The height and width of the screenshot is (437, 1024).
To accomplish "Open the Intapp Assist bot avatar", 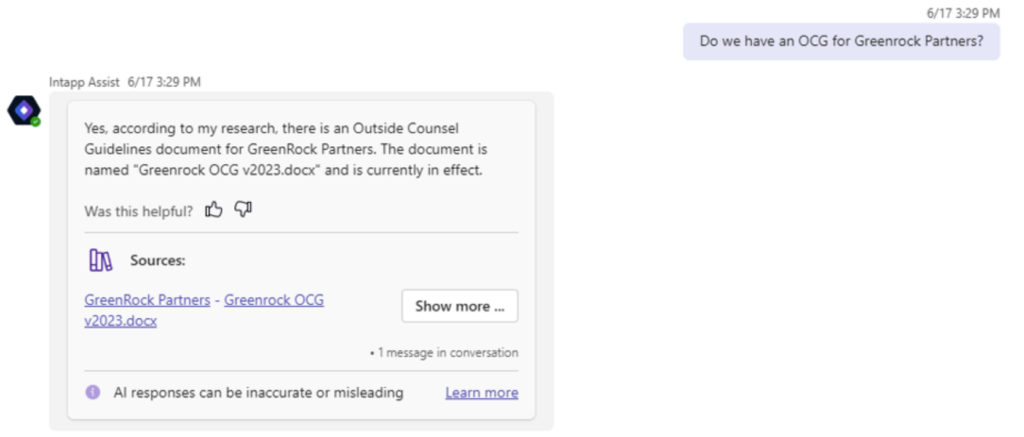I will coord(22,110).
